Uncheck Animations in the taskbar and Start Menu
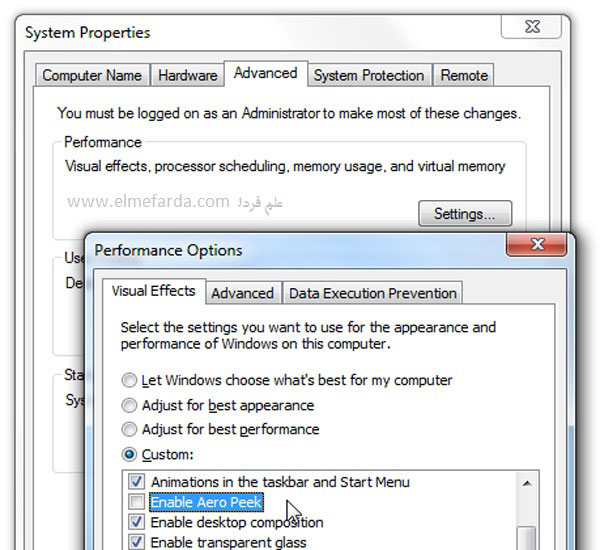Viewport: 600px width, 550px height. pyautogui.click(x=137, y=482)
